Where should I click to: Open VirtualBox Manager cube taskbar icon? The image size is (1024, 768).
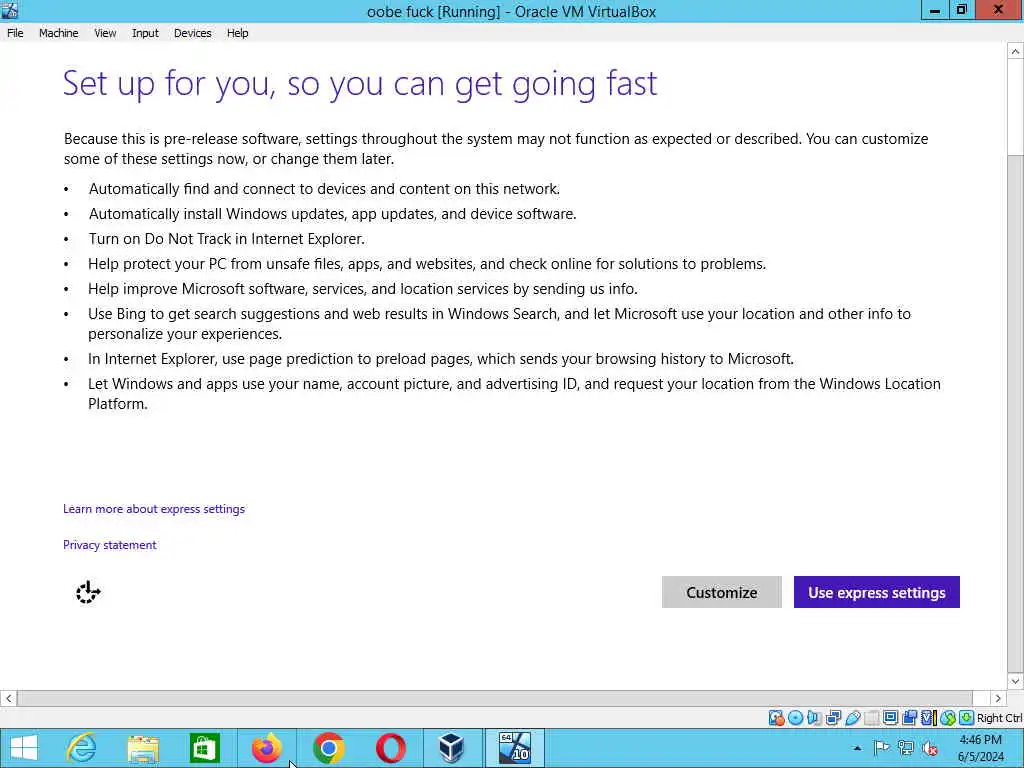[x=451, y=748]
